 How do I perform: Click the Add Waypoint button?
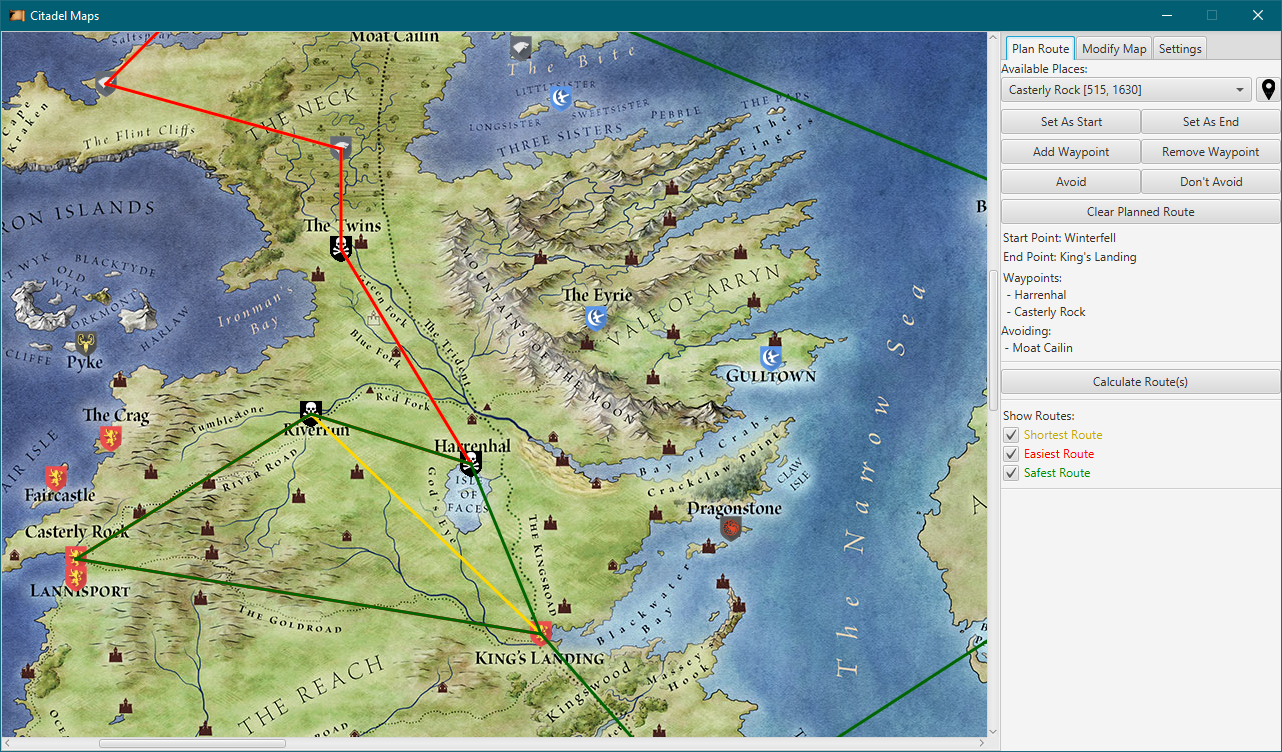pyautogui.click(x=1071, y=152)
